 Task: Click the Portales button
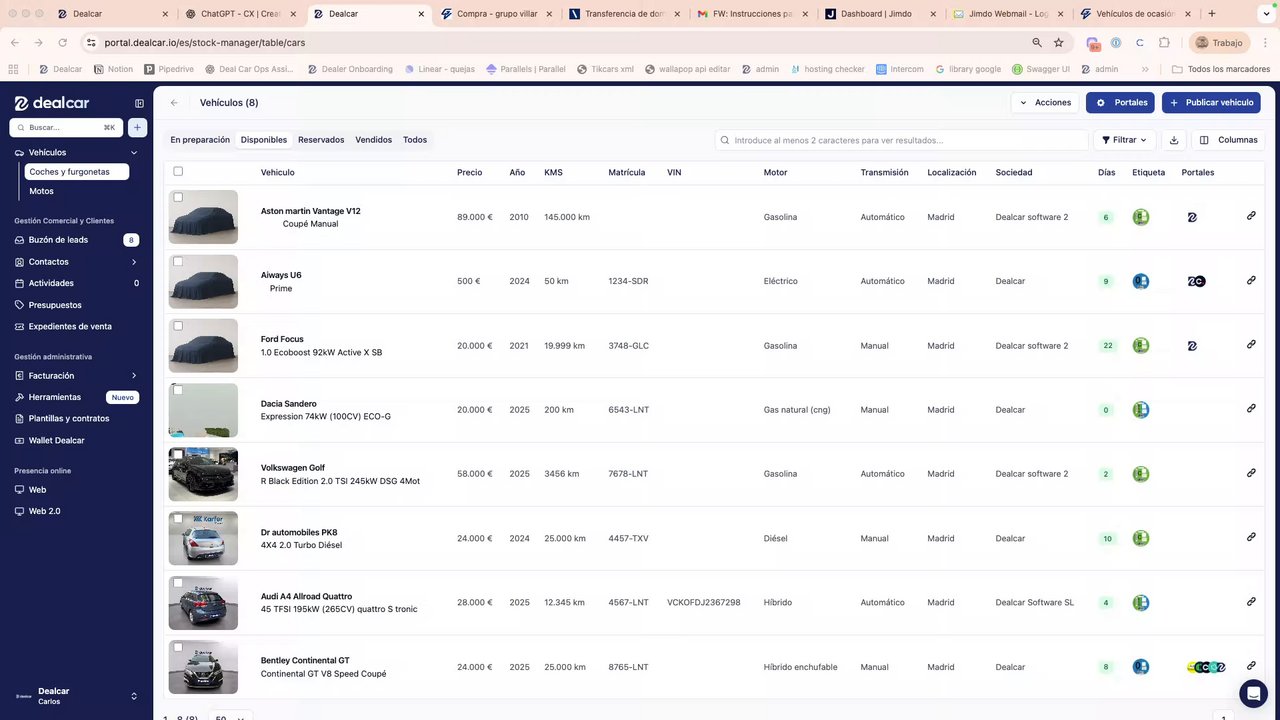pyautogui.click(x=1122, y=103)
